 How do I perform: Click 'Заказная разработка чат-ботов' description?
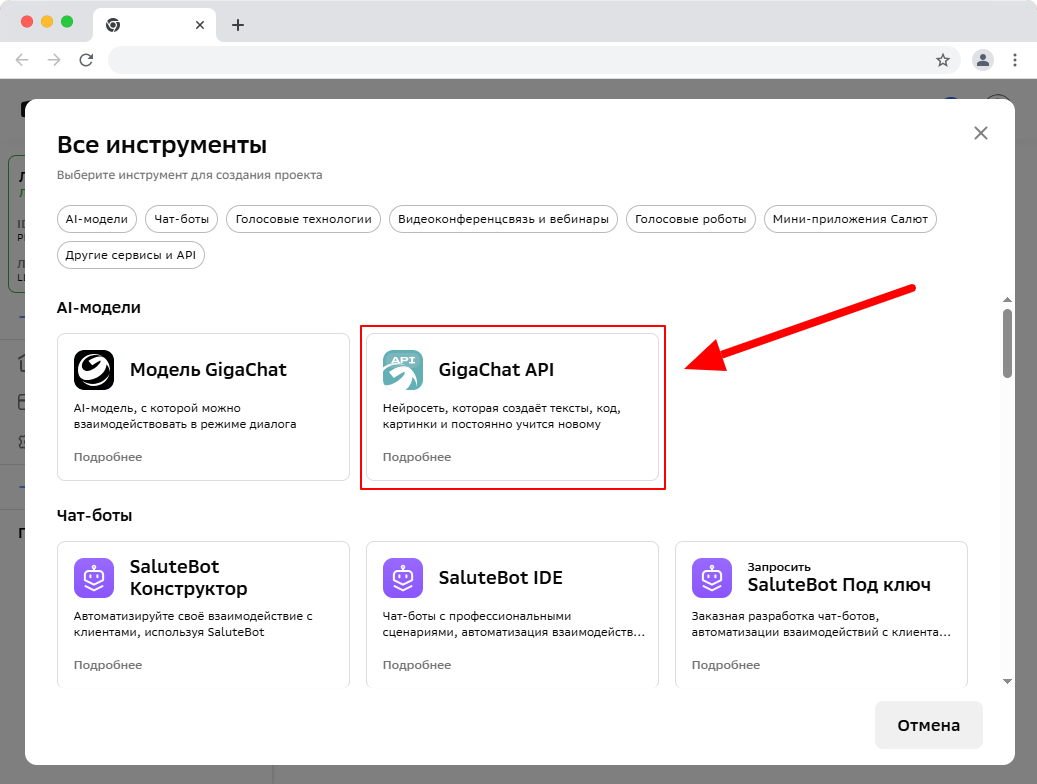821,624
